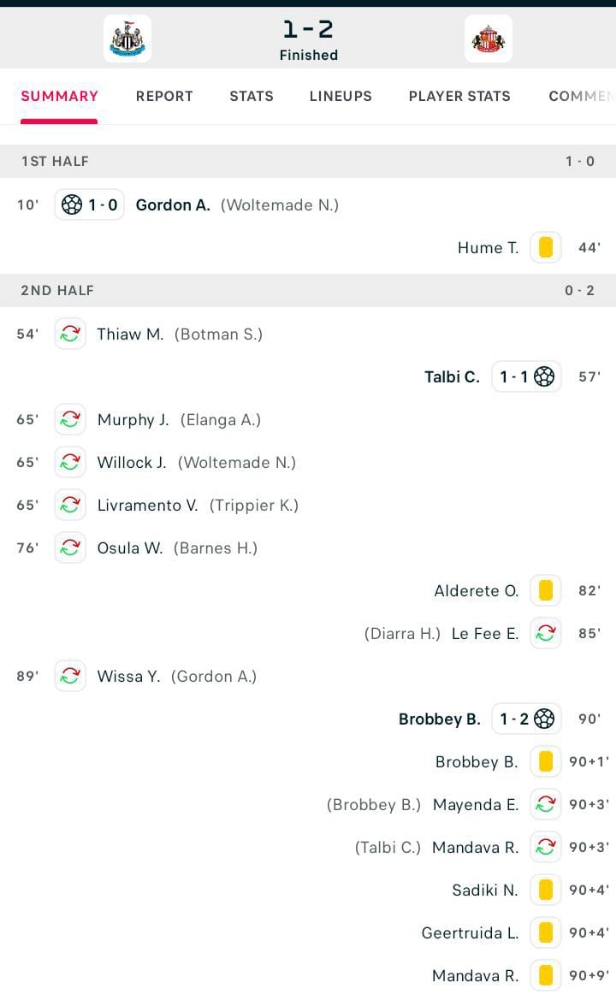The width and height of the screenshot is (616, 1000).
Task: Click the Talbi C. 1-1 goal icon
Action: click(544, 377)
